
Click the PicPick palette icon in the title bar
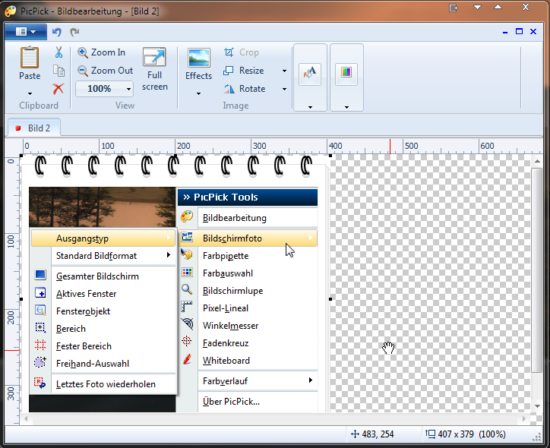pyautogui.click(x=11, y=11)
